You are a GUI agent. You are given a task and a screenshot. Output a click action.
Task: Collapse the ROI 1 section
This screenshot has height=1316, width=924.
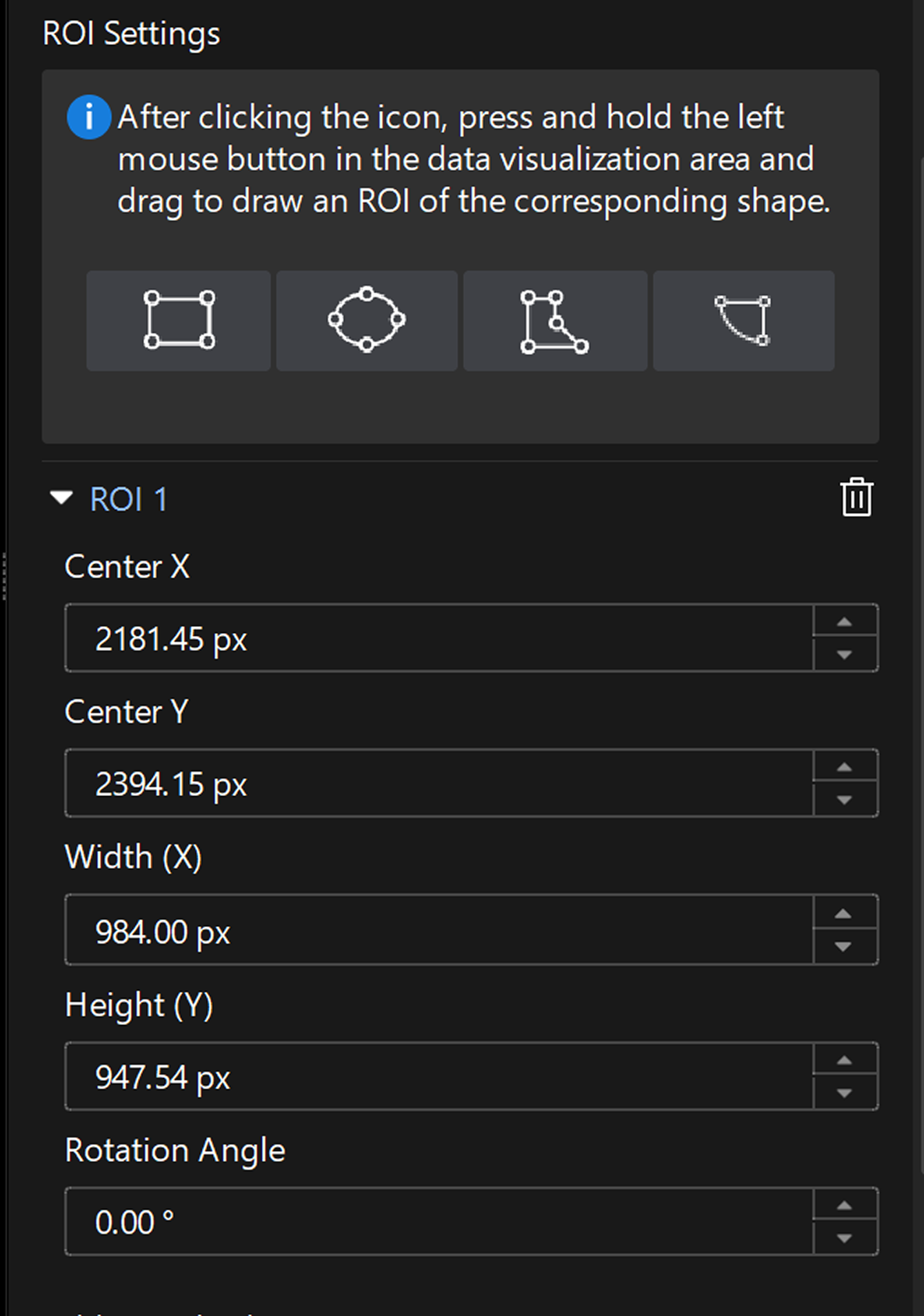click(x=61, y=498)
